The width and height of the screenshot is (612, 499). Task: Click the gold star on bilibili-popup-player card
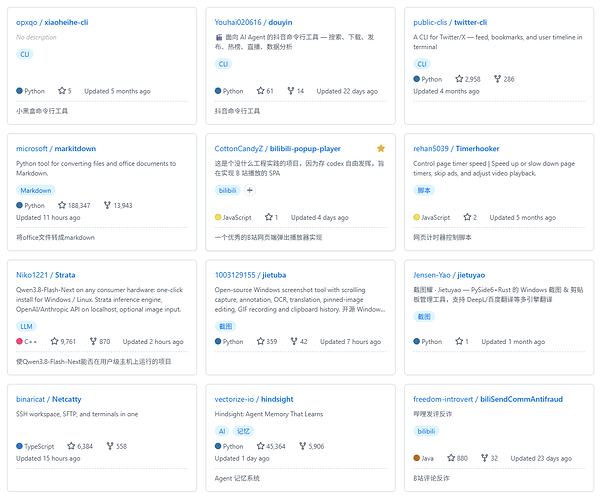pyautogui.click(x=381, y=148)
